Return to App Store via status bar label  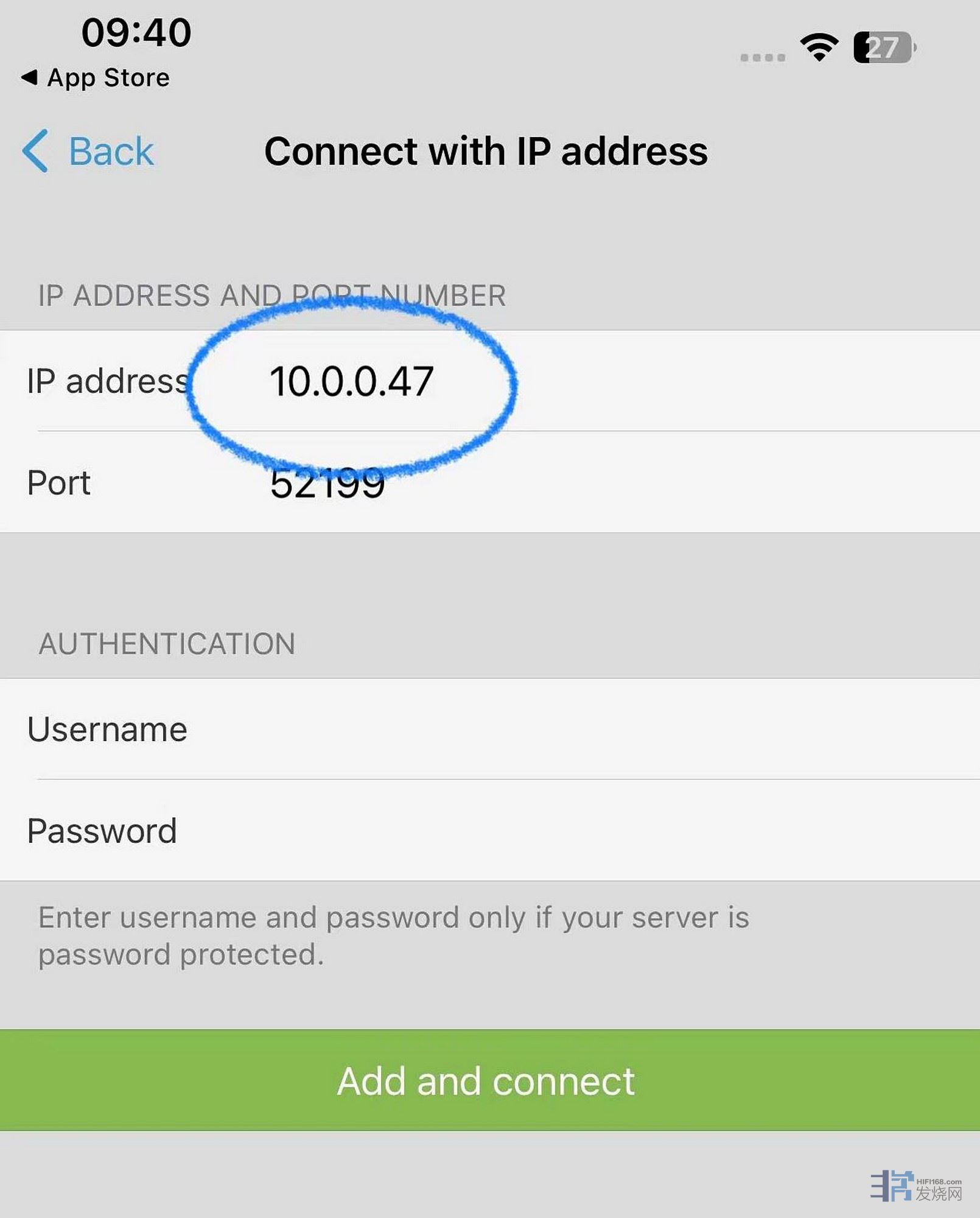coord(108,78)
